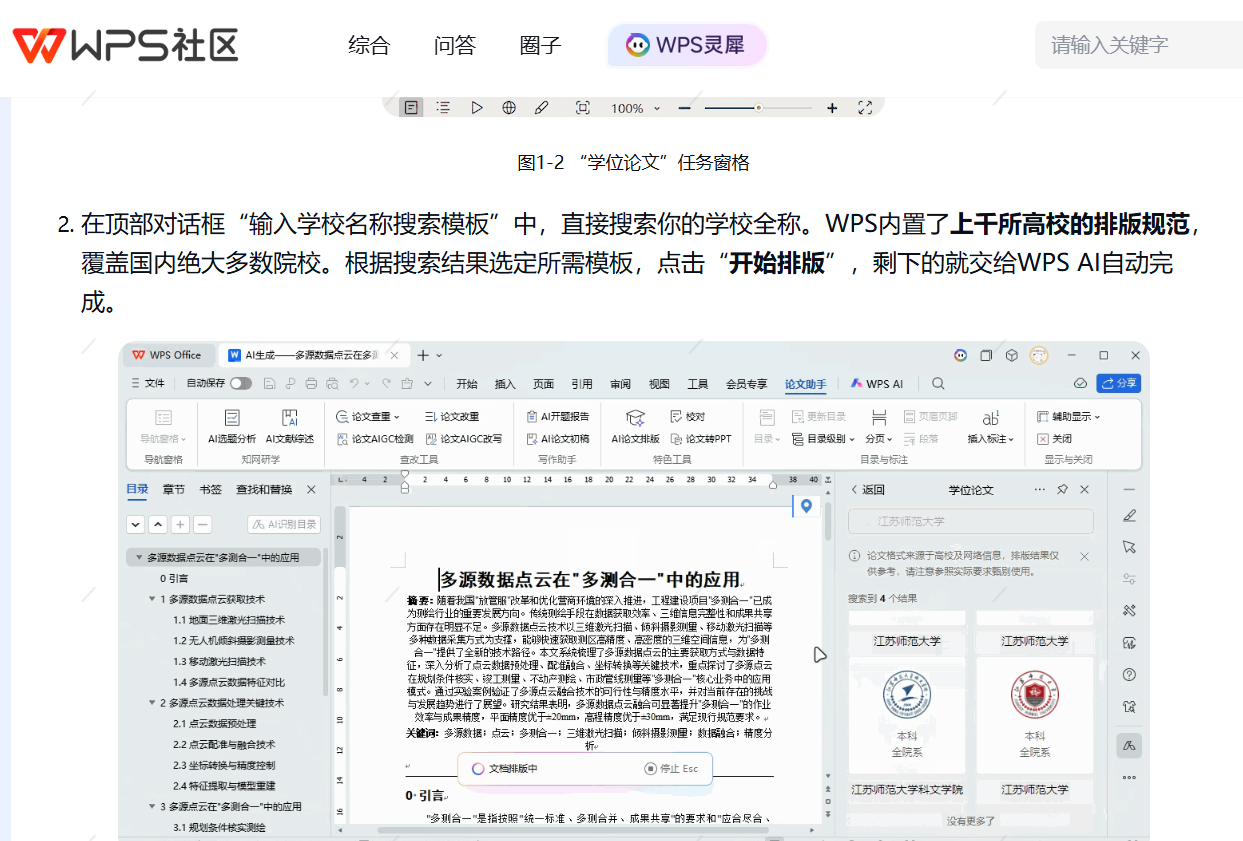This screenshot has height=841, width=1243.
Task: Focus the 请输入关键字 search box
Action: point(1139,45)
